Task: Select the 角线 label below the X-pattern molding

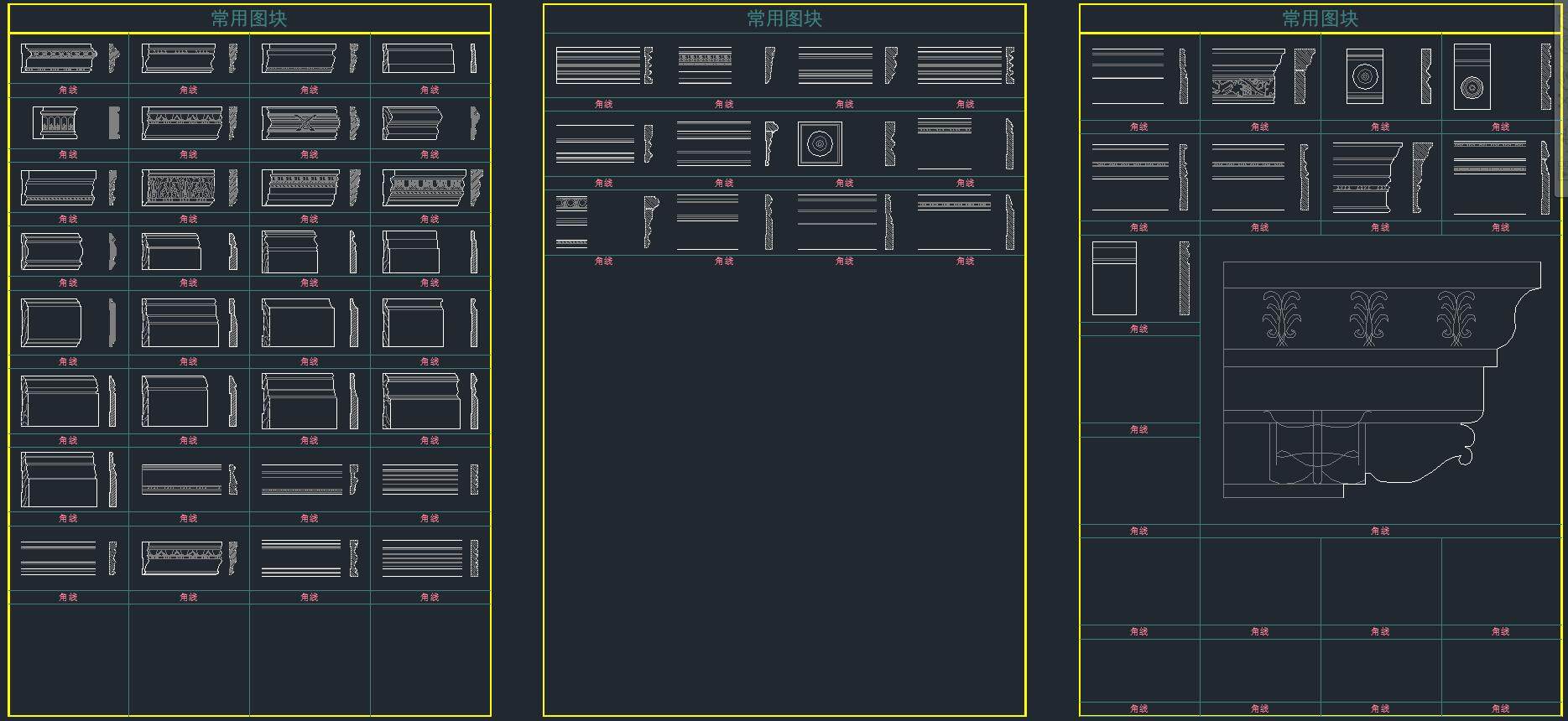Action: coord(310,154)
